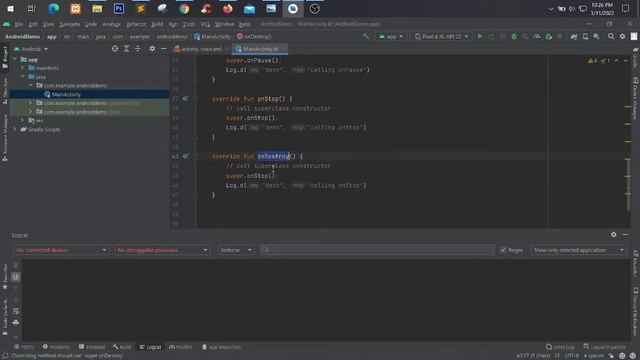640x360 pixels.
Task: Hide the Project tool window
Action: (x=164, y=49)
